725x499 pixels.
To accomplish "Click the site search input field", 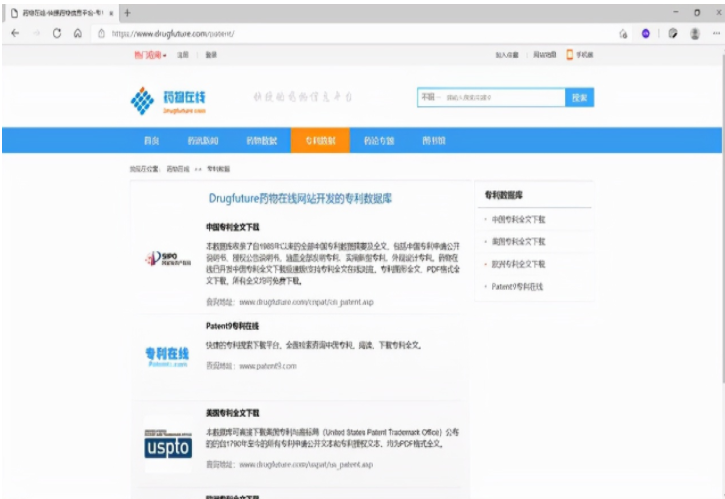I will click(x=502, y=97).
